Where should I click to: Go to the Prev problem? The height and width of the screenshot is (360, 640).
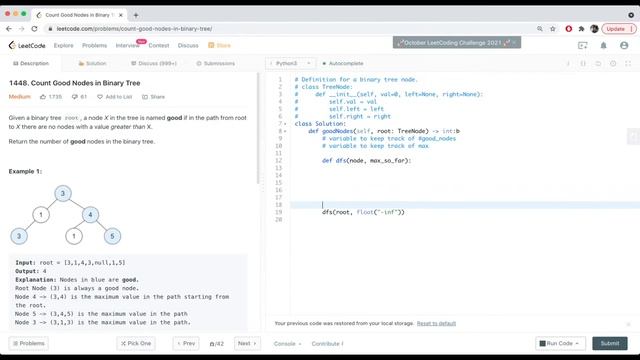[186, 343]
